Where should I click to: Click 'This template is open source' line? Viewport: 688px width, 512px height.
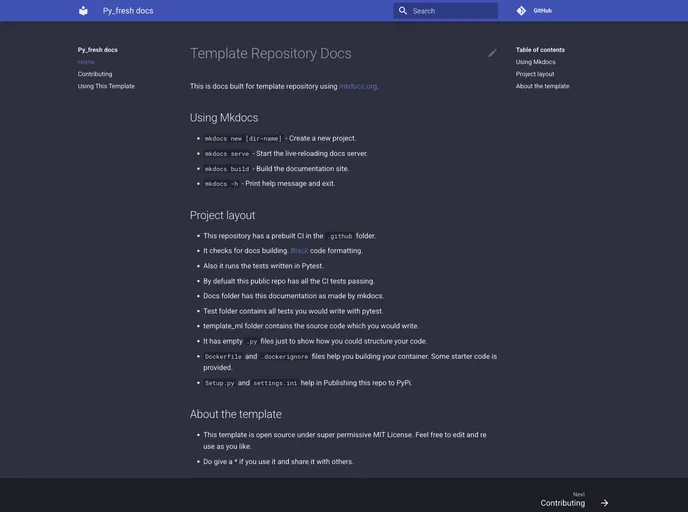pyautogui.click(x=345, y=440)
